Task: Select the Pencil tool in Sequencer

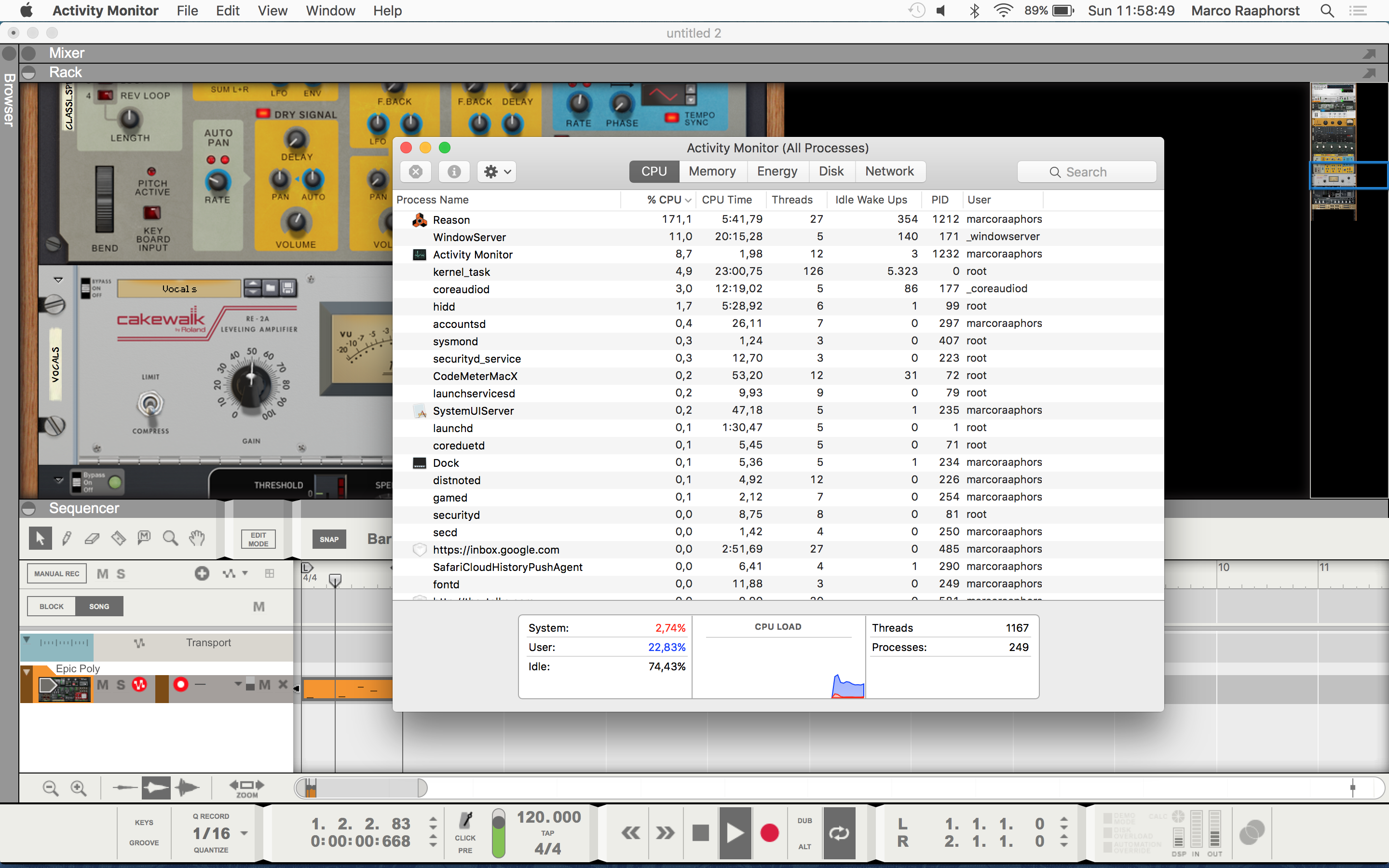Action: [67, 538]
